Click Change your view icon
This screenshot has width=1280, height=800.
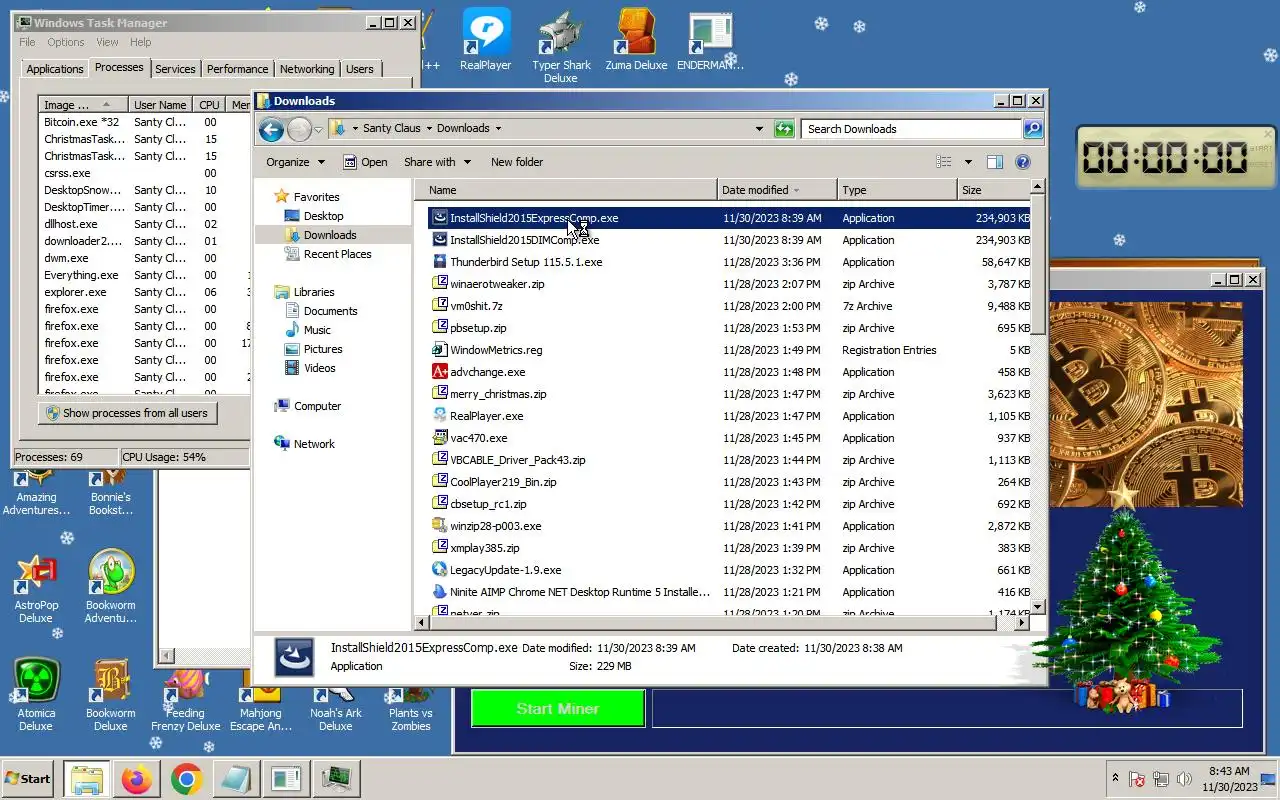coord(944,162)
